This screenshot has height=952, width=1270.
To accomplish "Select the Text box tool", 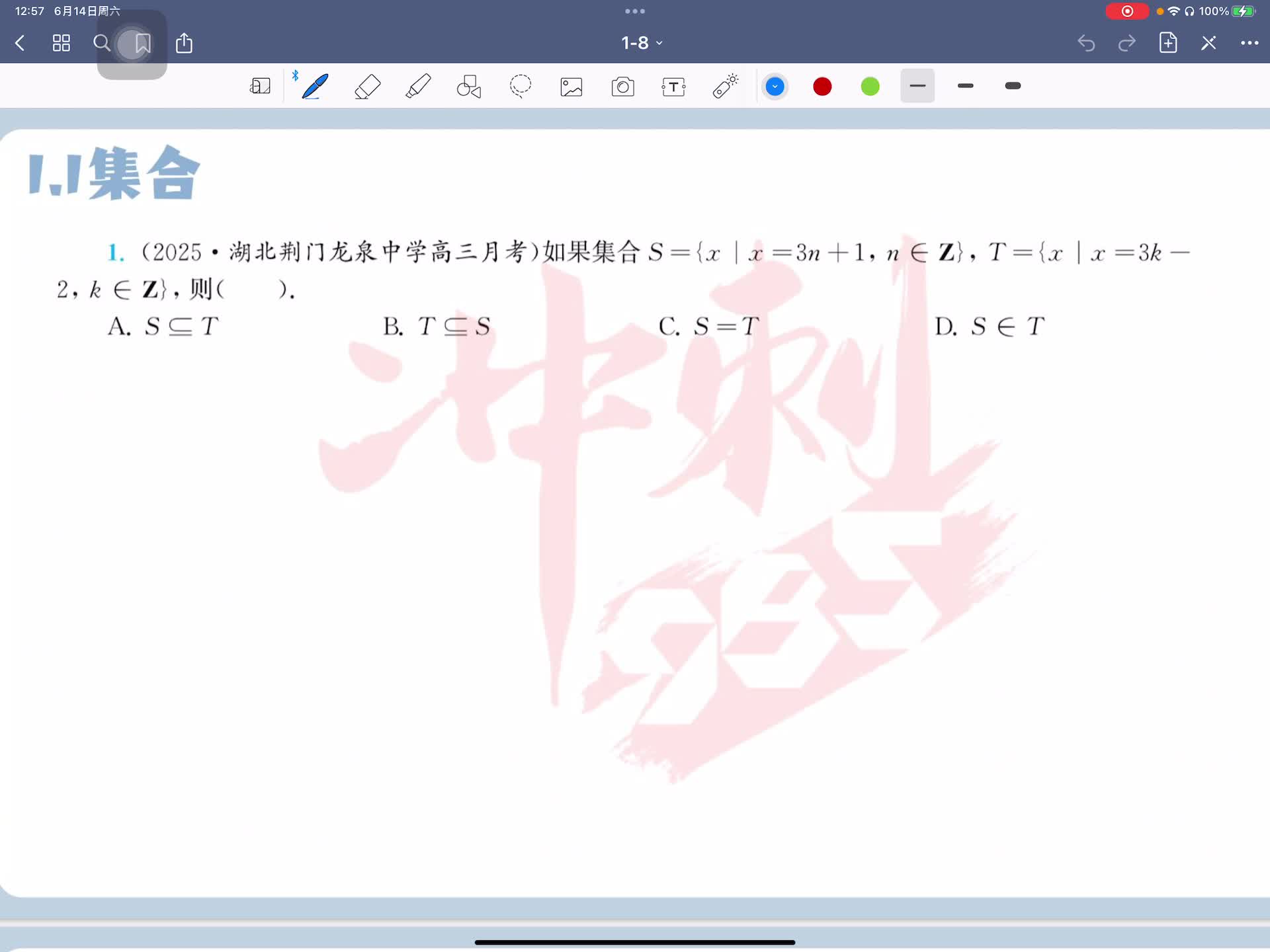I will pyautogui.click(x=673, y=87).
